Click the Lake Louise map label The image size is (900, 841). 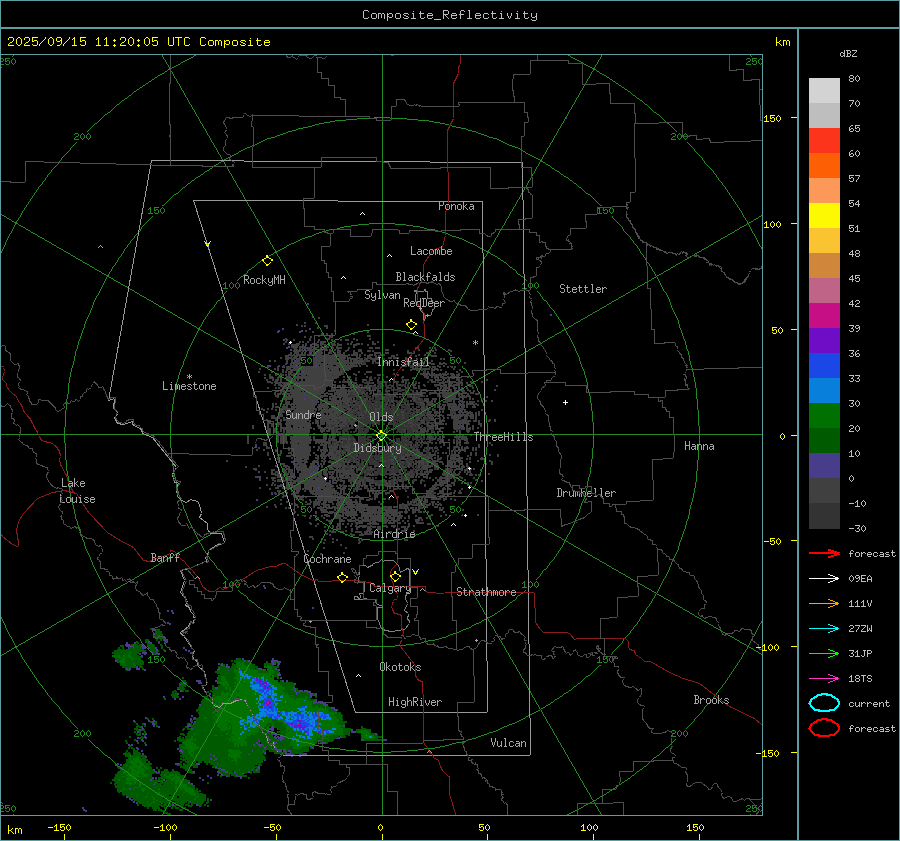click(x=77, y=491)
